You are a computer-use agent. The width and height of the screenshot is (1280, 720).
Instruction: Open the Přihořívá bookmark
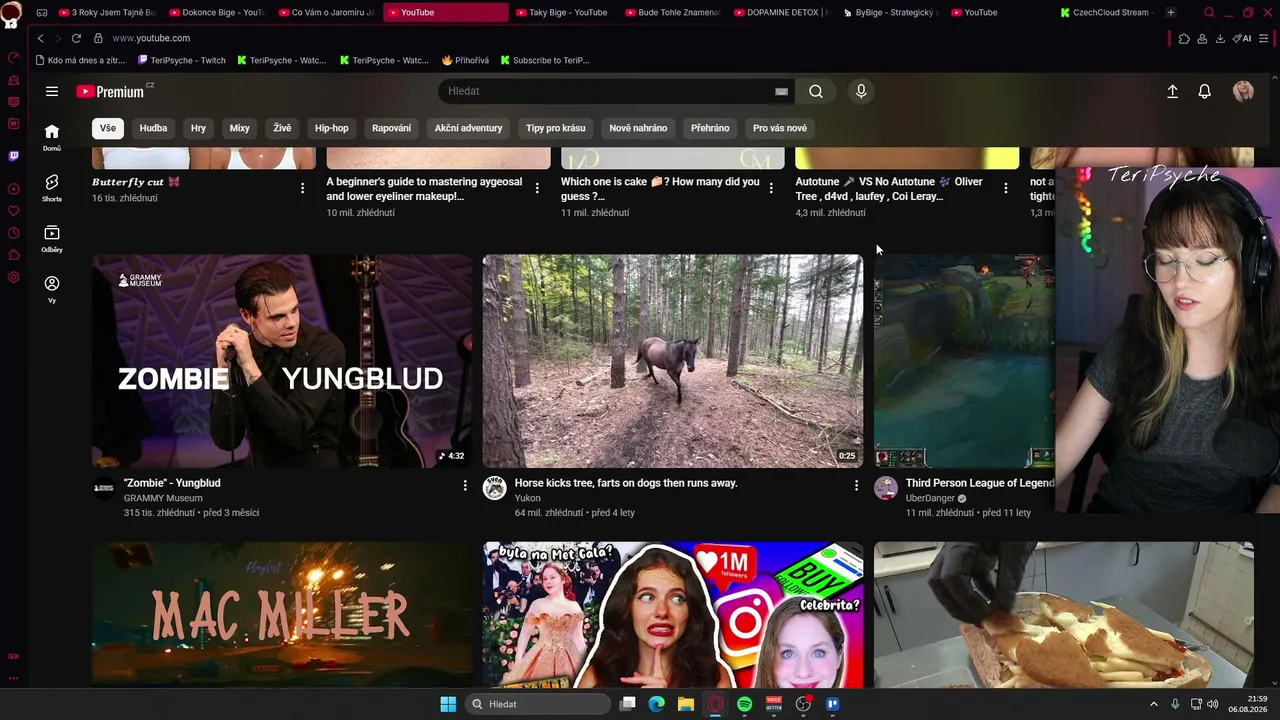click(465, 60)
